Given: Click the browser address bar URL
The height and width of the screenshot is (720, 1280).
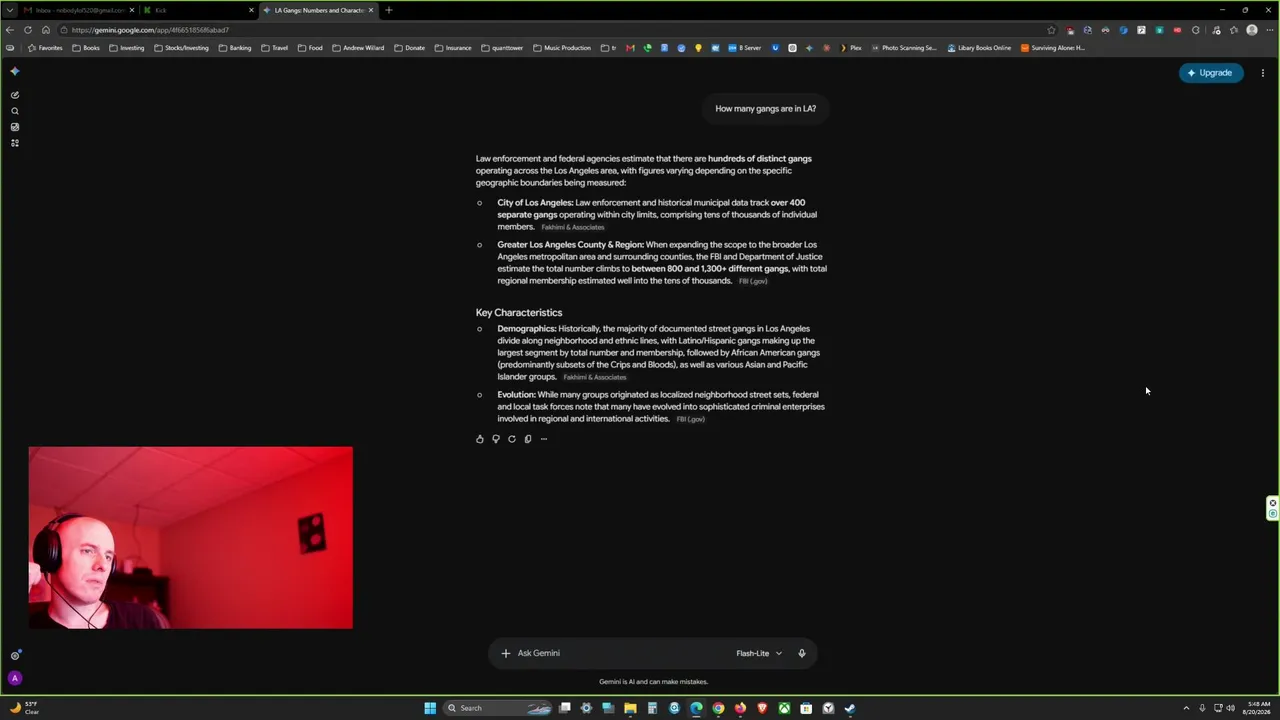Looking at the screenshot, I should click(x=150, y=30).
